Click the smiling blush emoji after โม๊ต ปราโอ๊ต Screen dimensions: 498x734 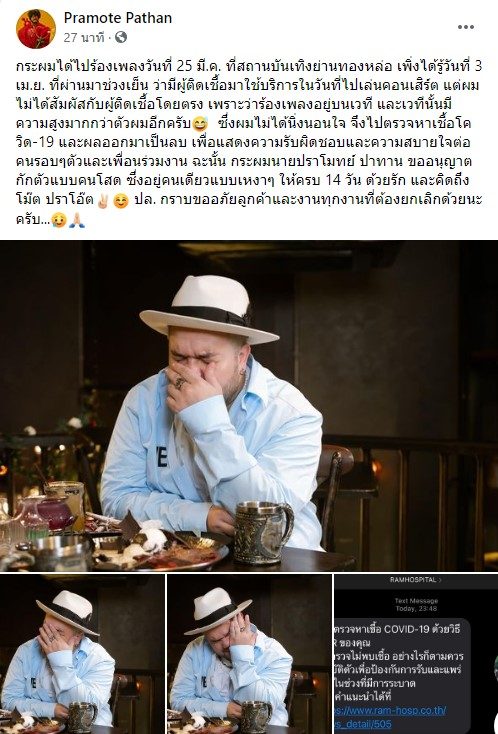[x=121, y=201]
